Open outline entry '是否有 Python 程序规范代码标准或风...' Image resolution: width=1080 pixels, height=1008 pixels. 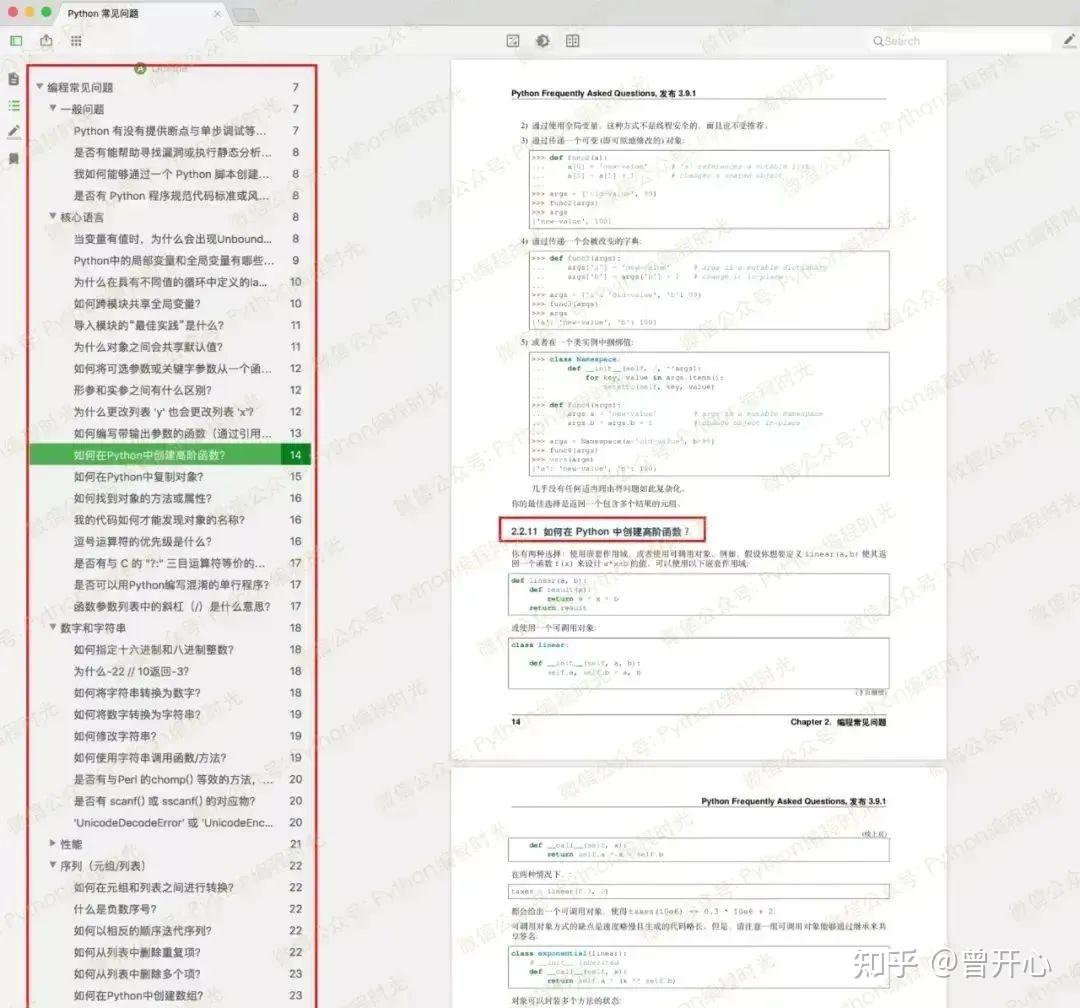170,195
